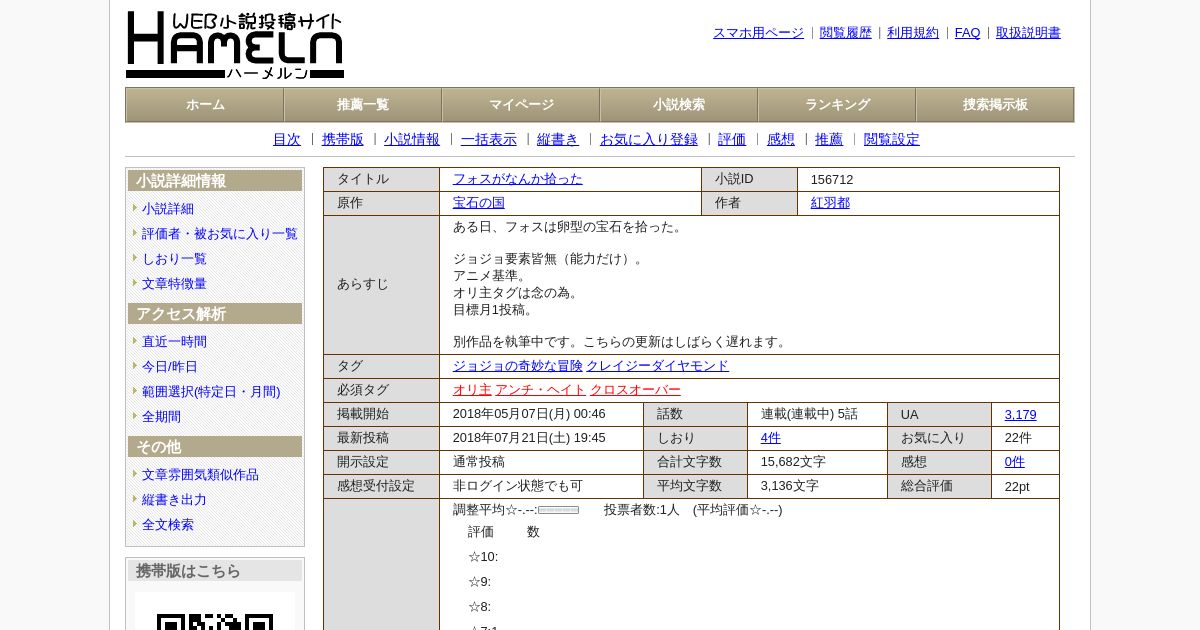This screenshot has height=630, width=1200.
Task: Click the オリ主 required tag
Action: pyautogui.click(x=472, y=390)
